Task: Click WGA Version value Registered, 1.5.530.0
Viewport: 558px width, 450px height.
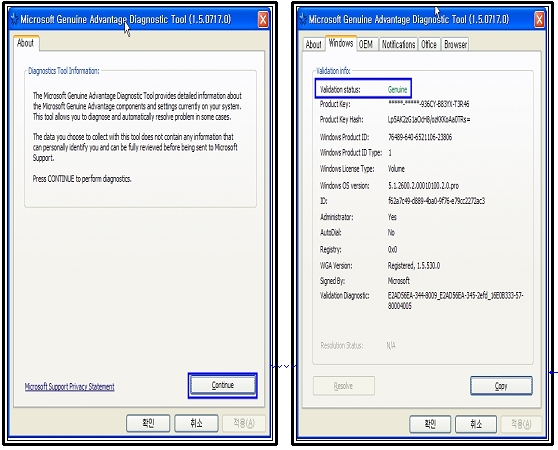Action: click(x=414, y=266)
